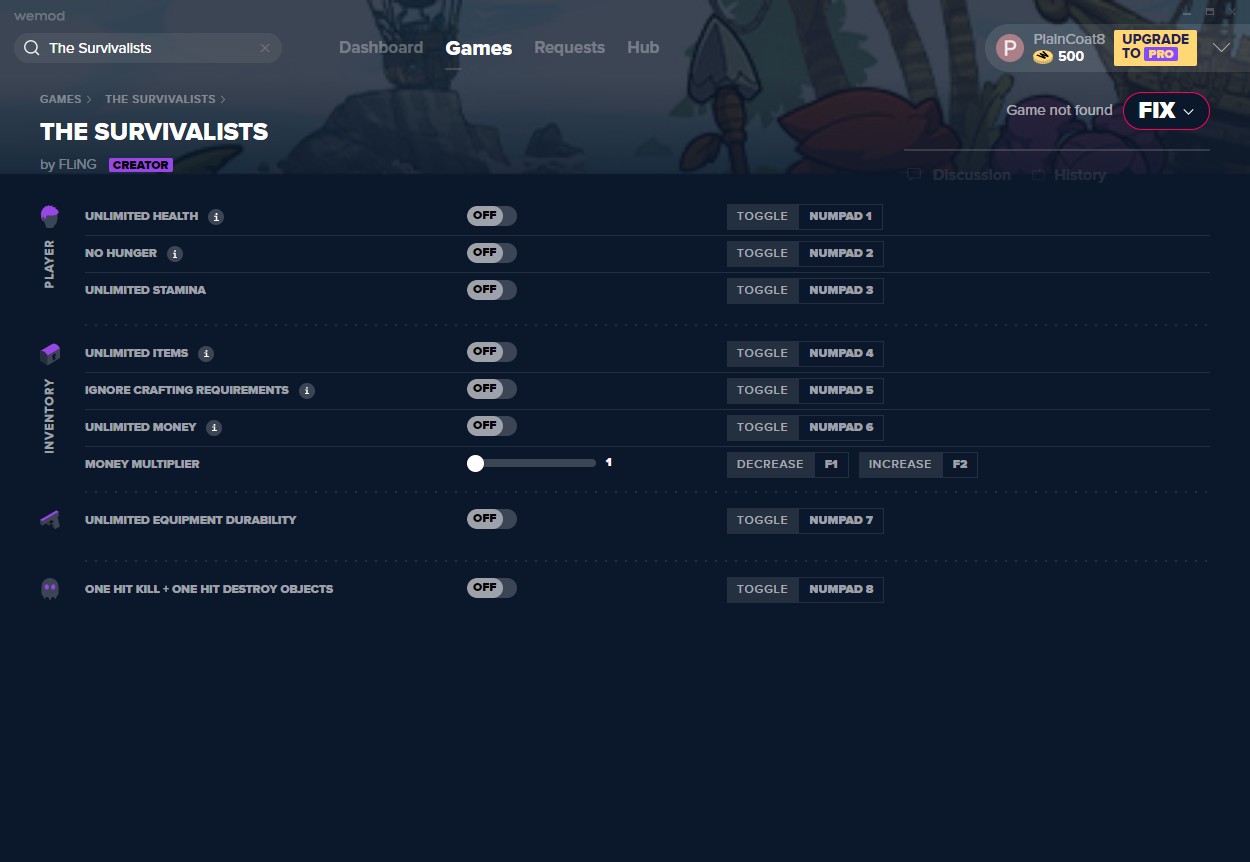Turn on Unlimited Stamina switch
1250x862 pixels.
click(491, 290)
